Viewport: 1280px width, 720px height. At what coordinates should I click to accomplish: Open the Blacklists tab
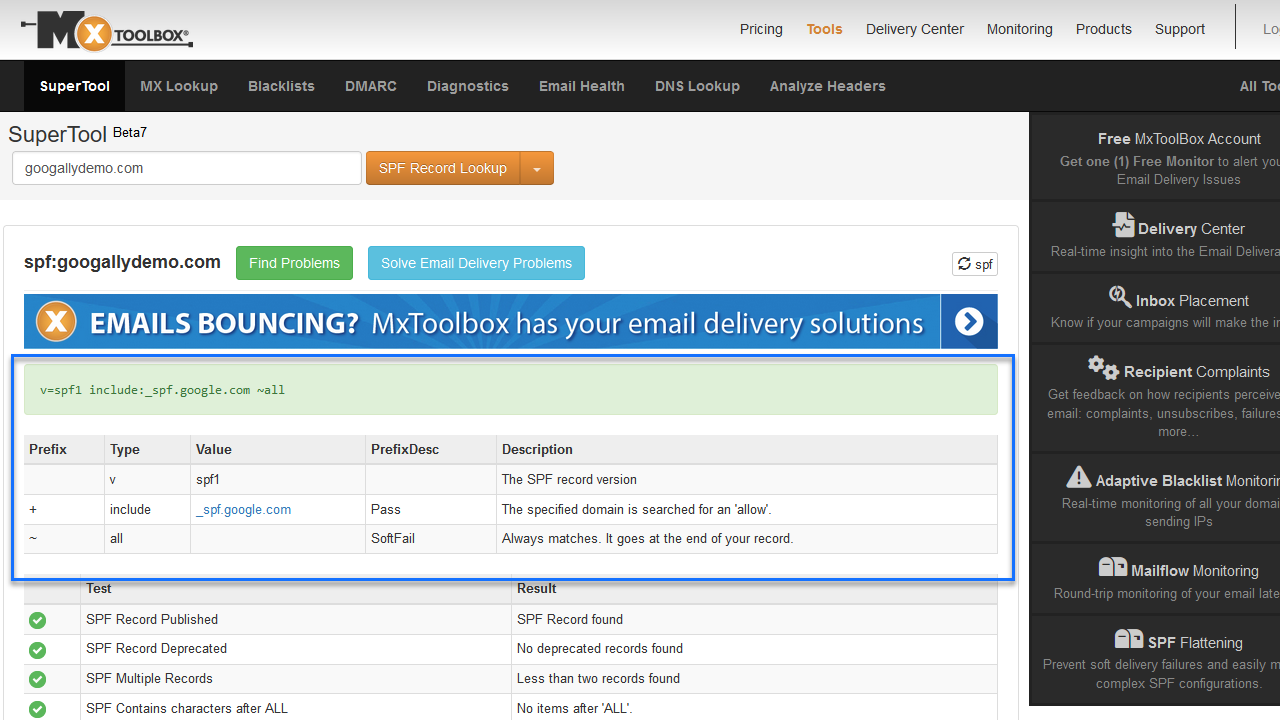(281, 86)
